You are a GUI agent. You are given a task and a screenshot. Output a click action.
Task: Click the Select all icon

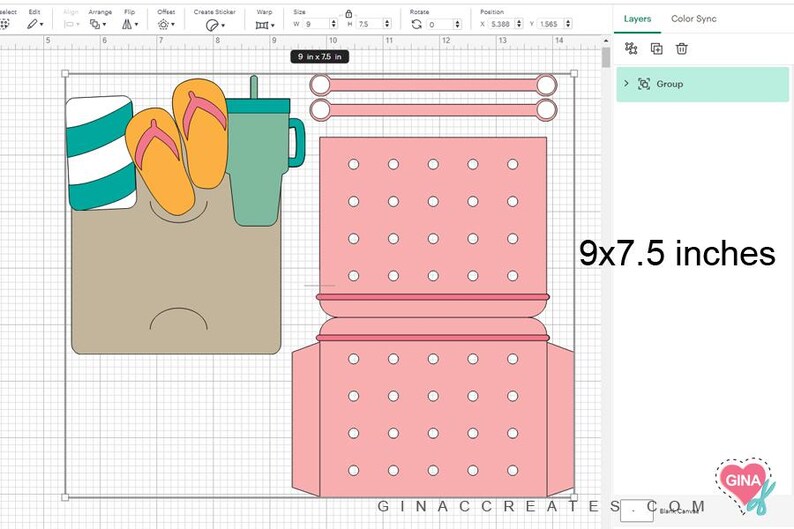(x=5, y=24)
